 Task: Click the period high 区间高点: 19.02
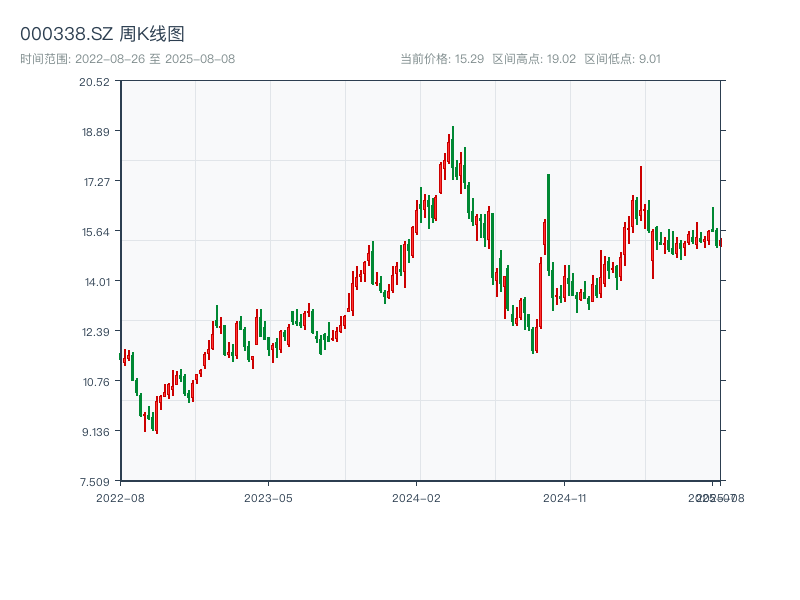click(x=534, y=59)
